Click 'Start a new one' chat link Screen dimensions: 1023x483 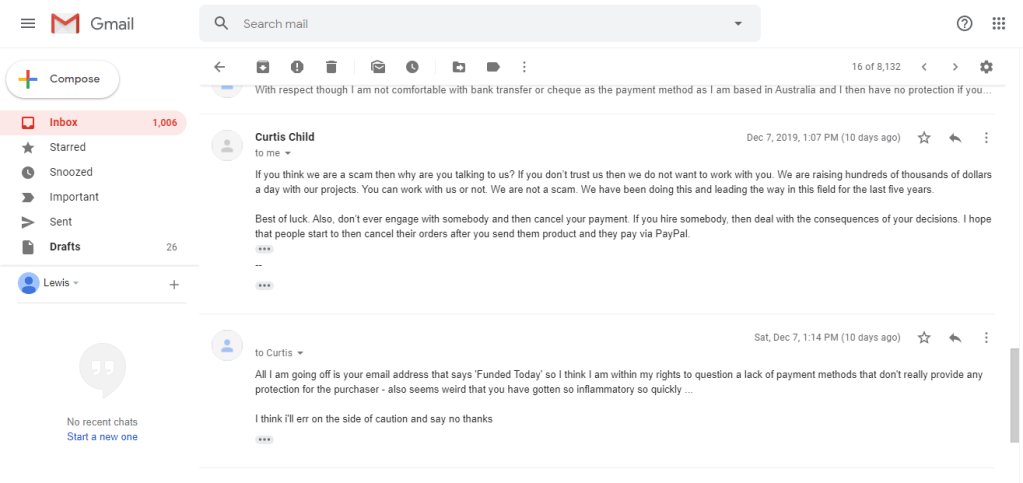tap(102, 437)
